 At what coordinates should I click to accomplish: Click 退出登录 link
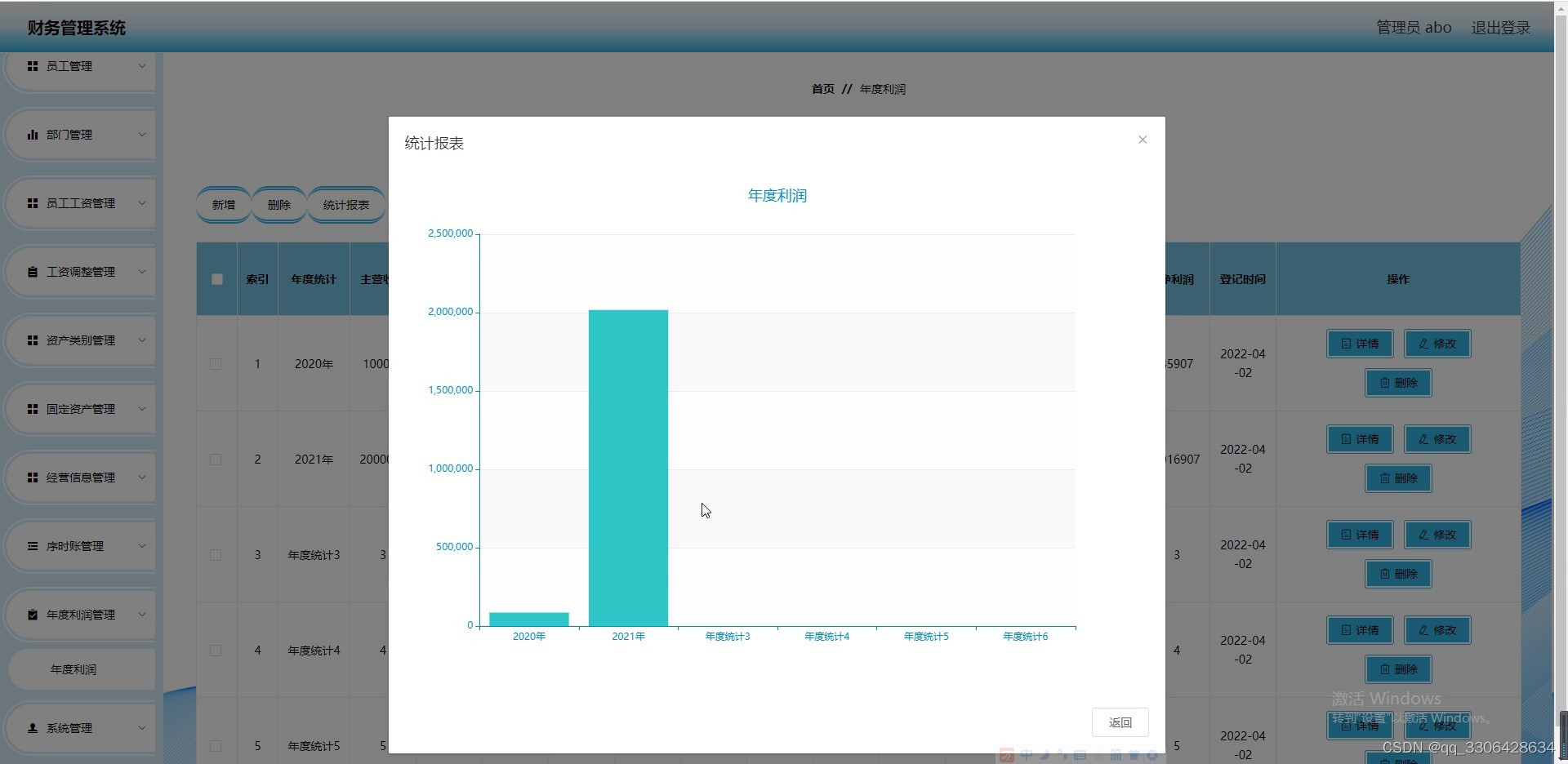[x=1501, y=28]
